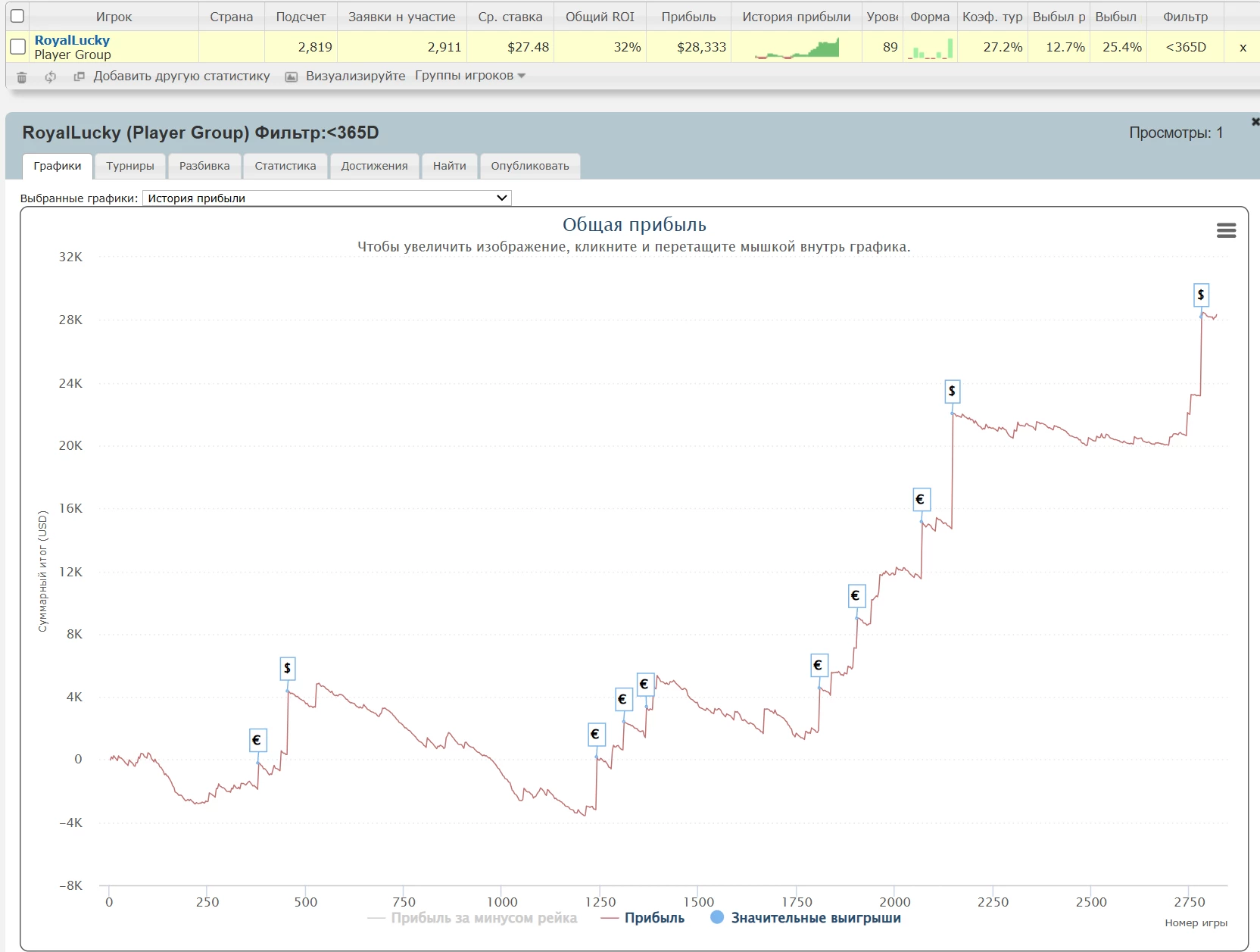Open the chart hamburger menu
The width and height of the screenshot is (1260, 952).
click(x=1226, y=231)
